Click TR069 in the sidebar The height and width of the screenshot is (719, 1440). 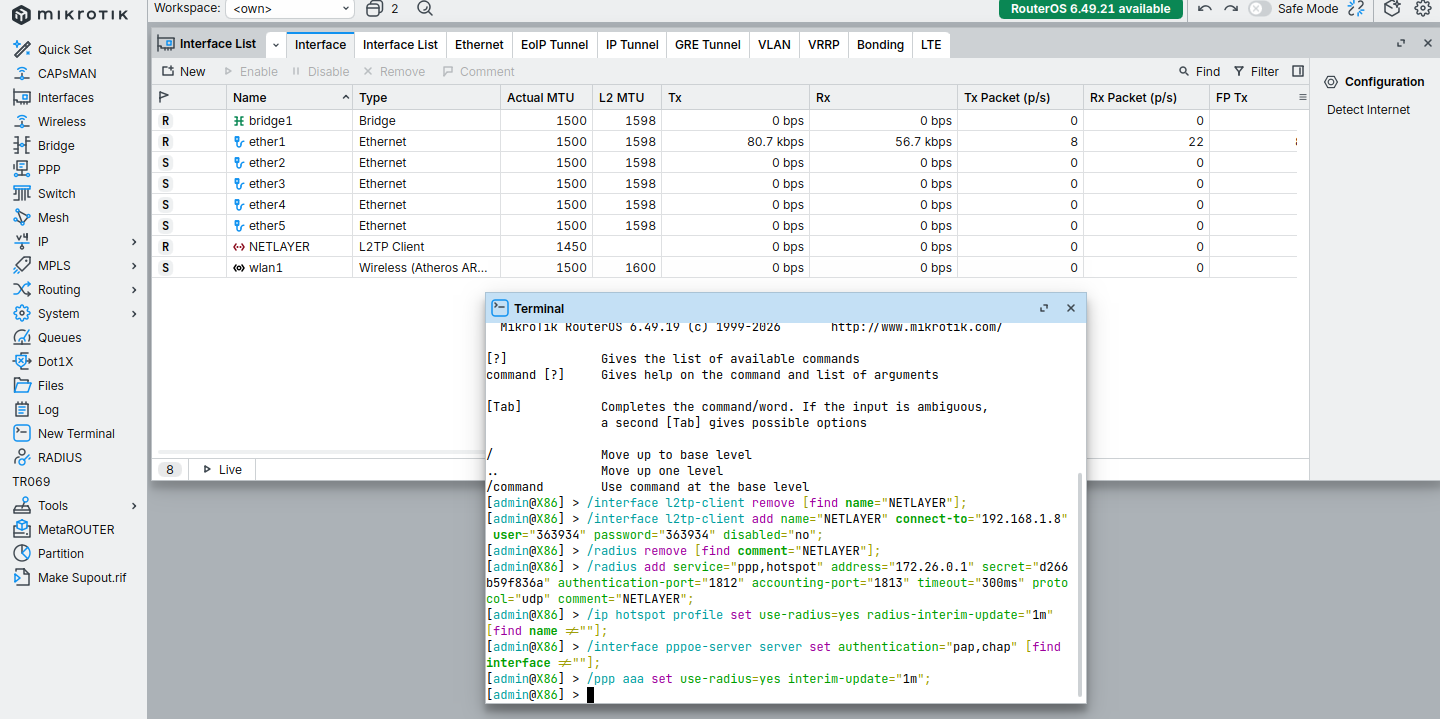(x=31, y=481)
